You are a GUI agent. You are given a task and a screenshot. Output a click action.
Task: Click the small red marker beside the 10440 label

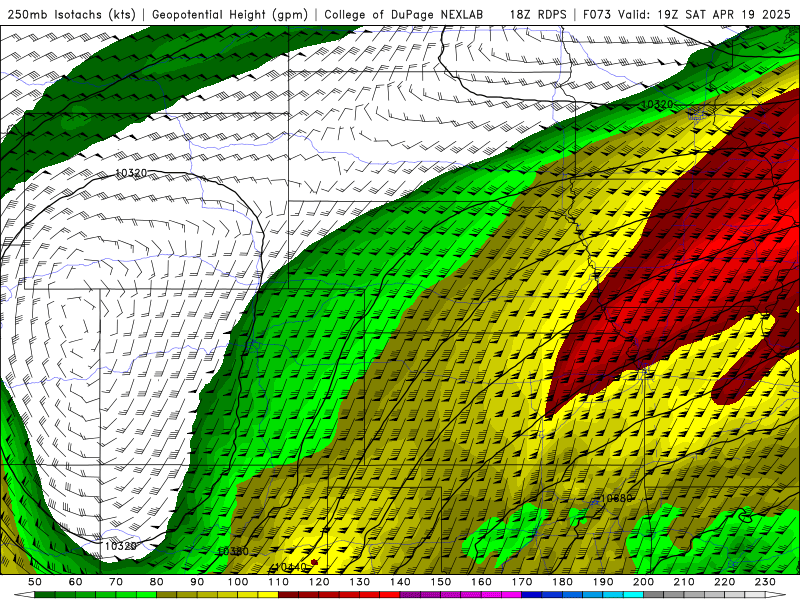click(x=314, y=562)
